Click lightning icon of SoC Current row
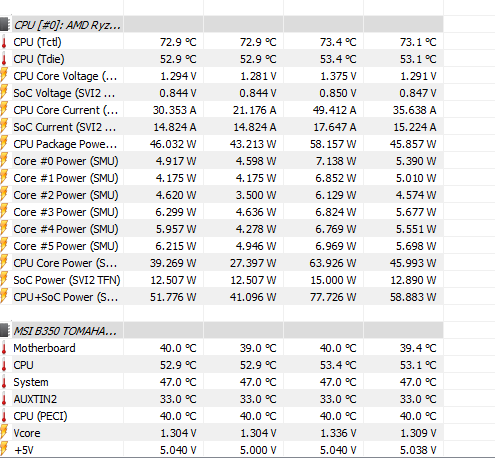 pos(4,126)
